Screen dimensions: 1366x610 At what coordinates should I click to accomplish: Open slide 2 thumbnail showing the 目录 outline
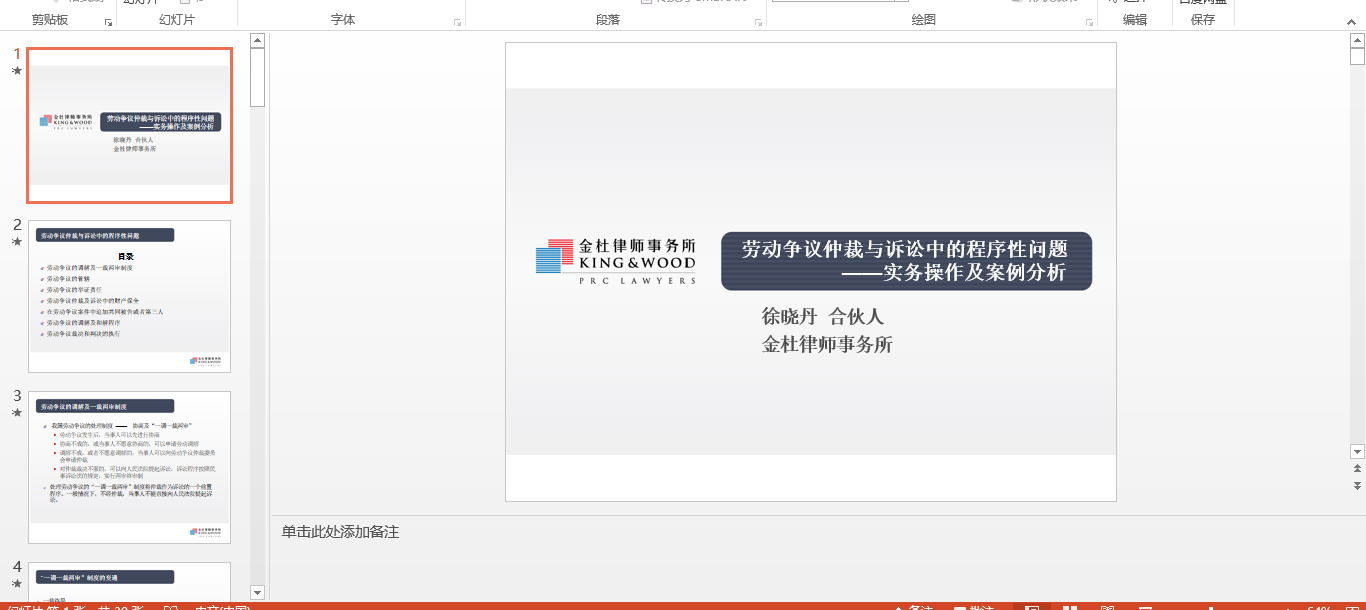130,296
